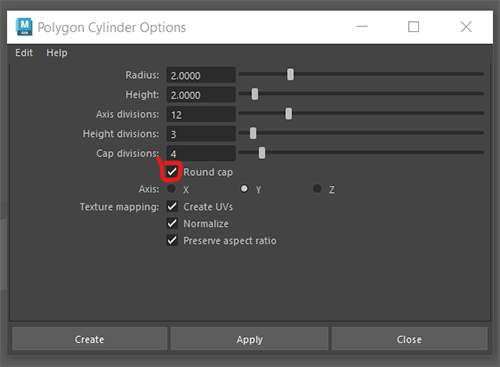Click the Apply button
This screenshot has width=500, height=367.
[250, 339]
